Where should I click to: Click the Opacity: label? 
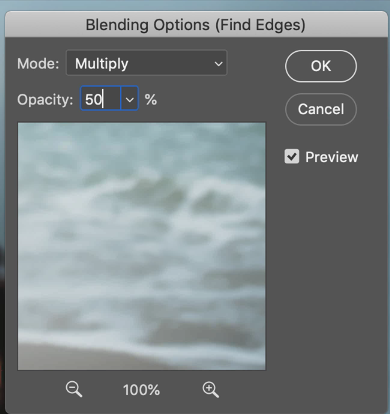(x=45, y=100)
